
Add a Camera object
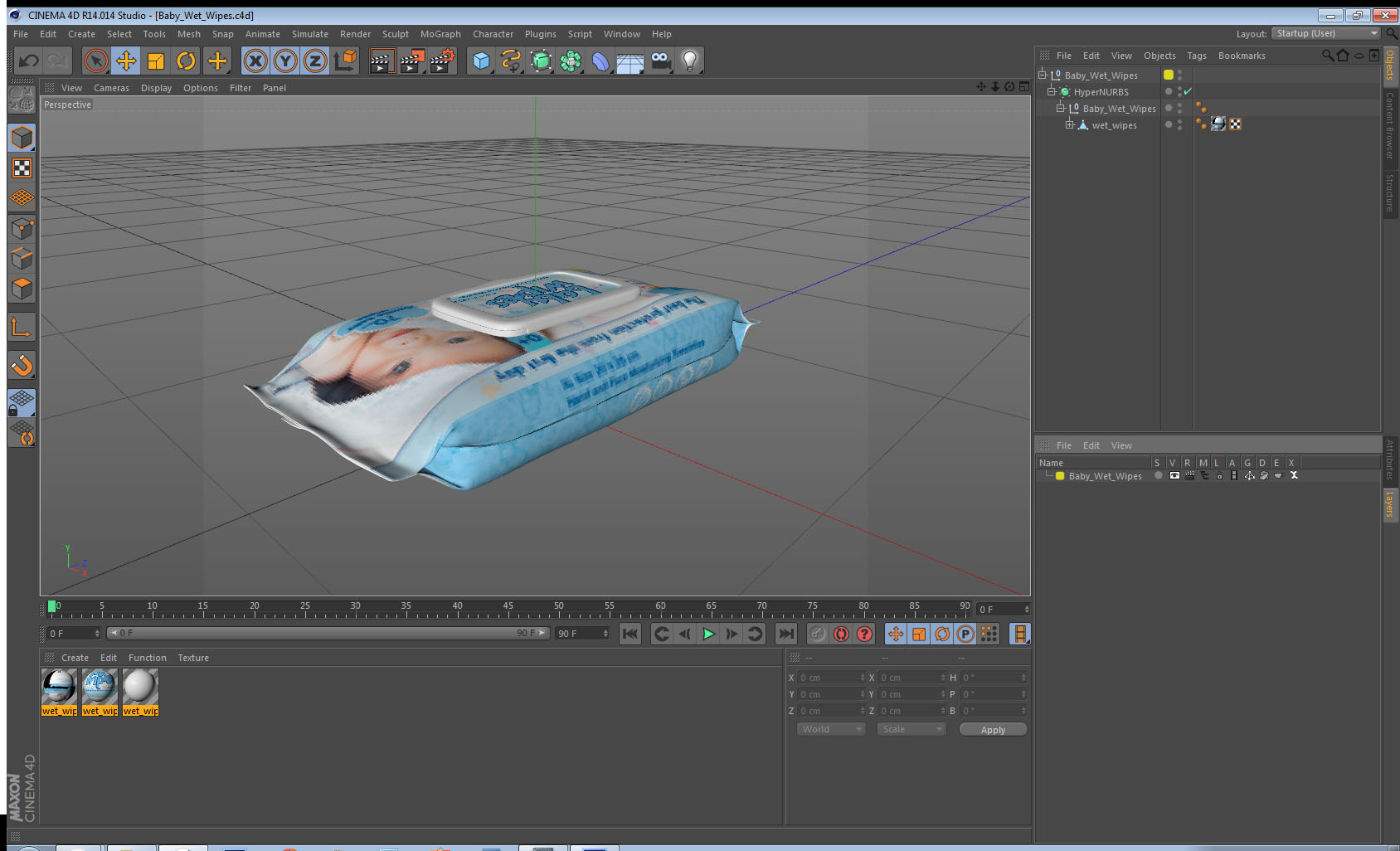point(660,61)
